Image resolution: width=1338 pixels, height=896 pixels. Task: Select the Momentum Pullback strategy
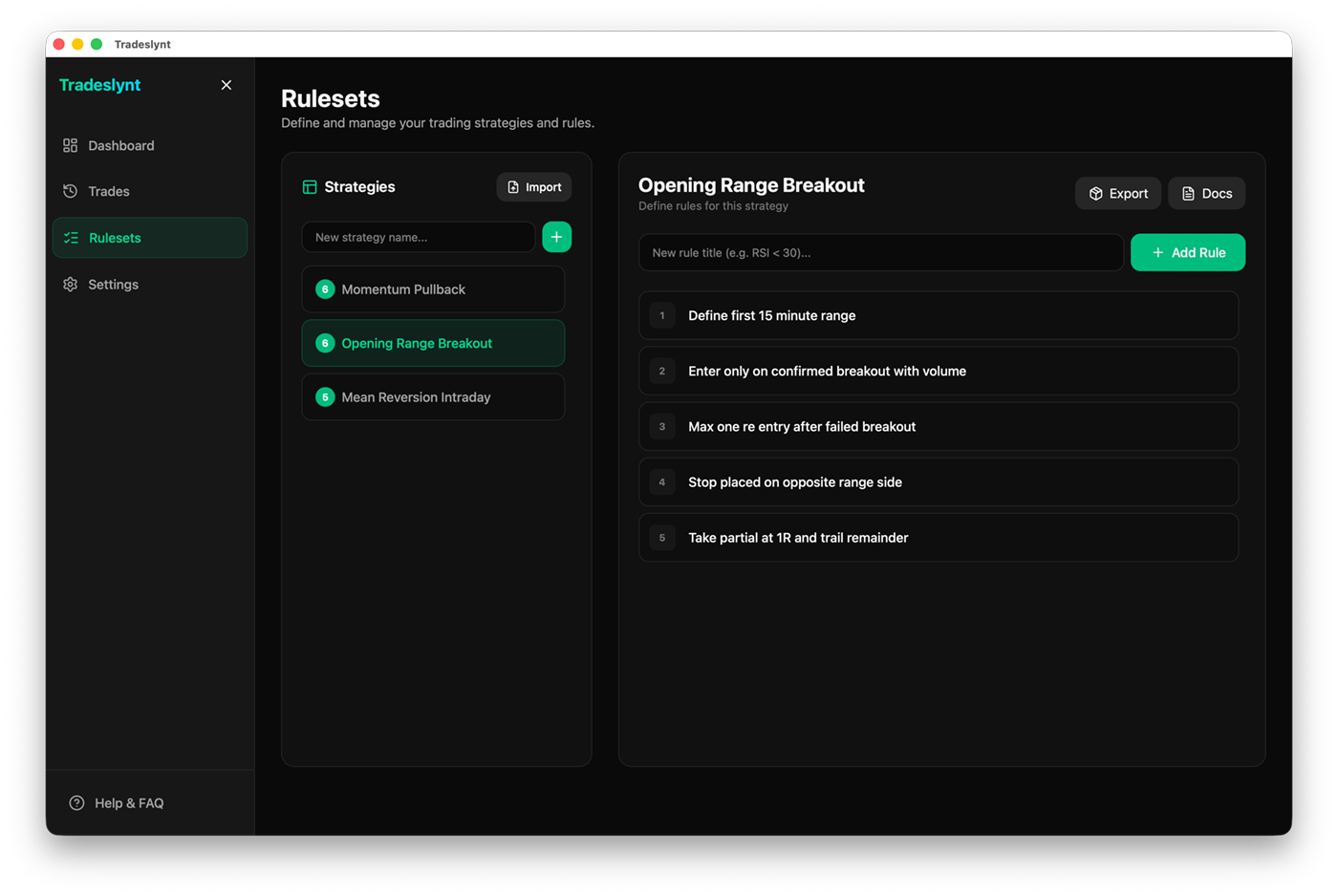click(x=433, y=289)
